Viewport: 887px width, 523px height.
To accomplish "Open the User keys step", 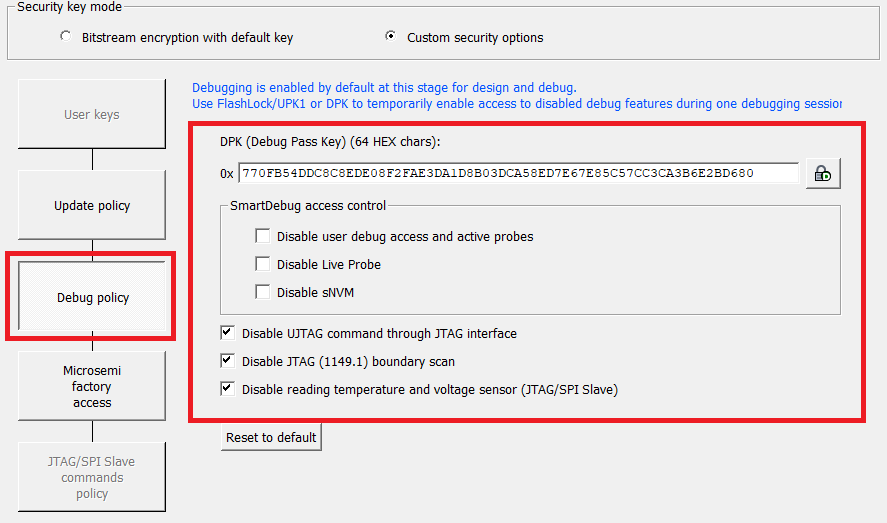I will [92, 114].
